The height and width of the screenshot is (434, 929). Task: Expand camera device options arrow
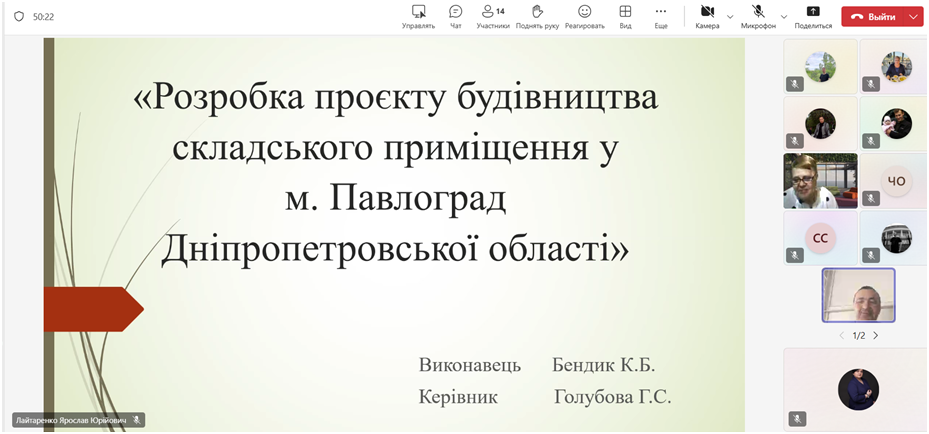[x=730, y=17]
